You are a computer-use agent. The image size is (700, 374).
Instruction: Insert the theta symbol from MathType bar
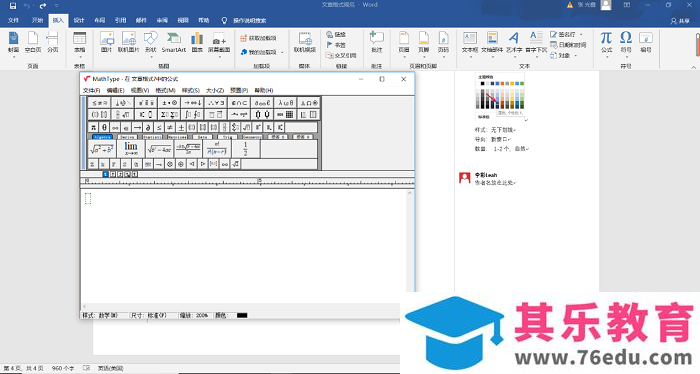point(104,128)
